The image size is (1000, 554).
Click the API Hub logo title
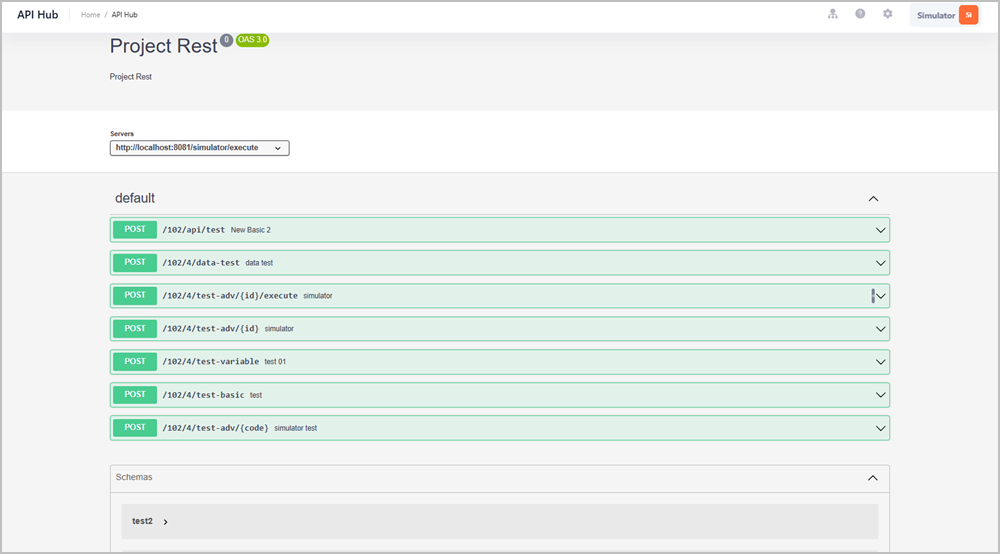pyautogui.click(x=38, y=15)
